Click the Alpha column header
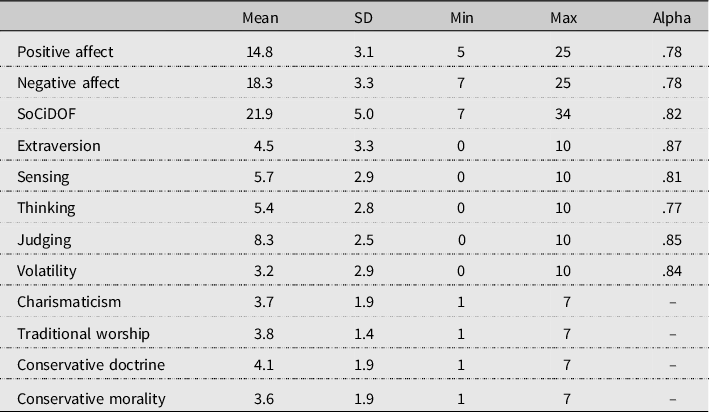The width and height of the screenshot is (709, 412). [x=671, y=18]
